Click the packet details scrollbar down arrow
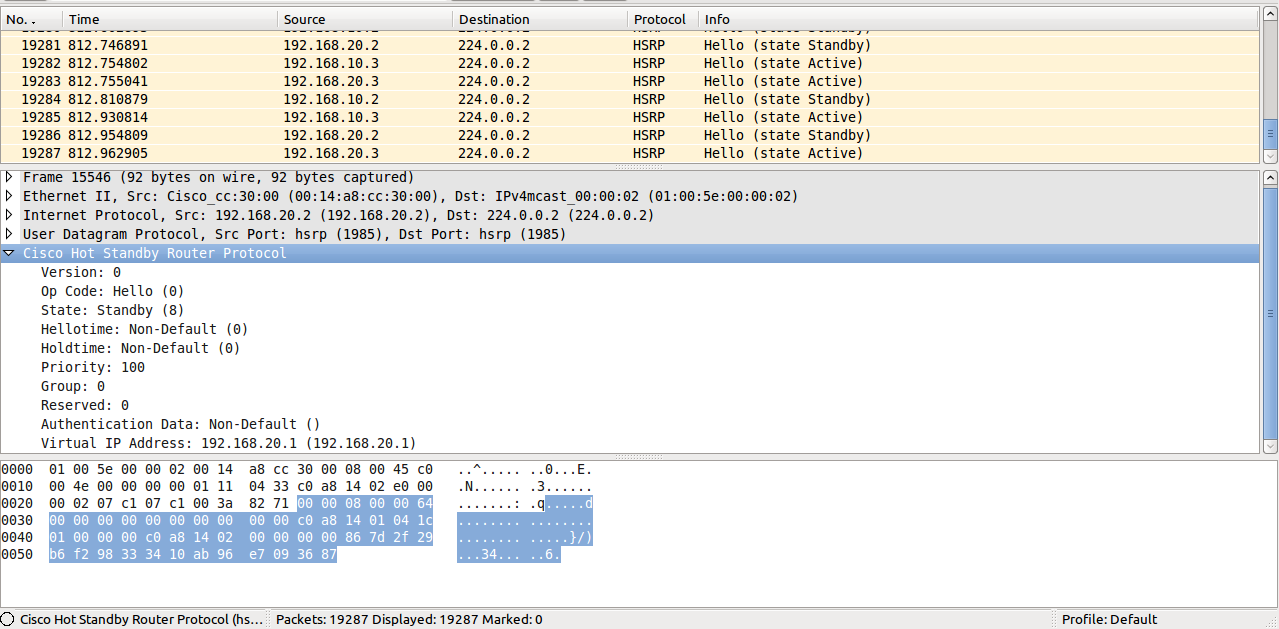1279x629 pixels. [1270, 446]
